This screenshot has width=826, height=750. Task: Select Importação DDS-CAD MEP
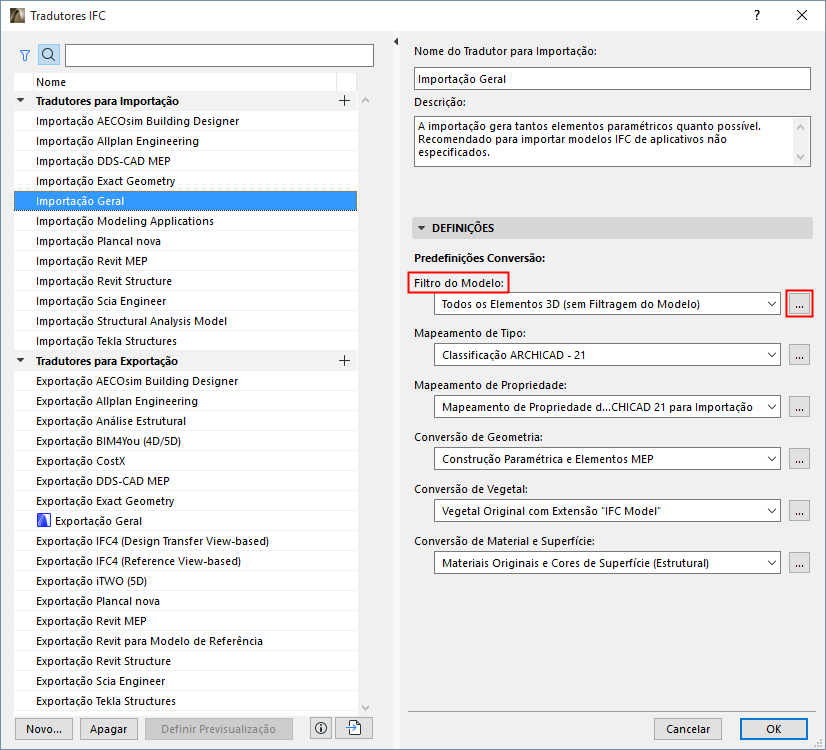pos(185,161)
